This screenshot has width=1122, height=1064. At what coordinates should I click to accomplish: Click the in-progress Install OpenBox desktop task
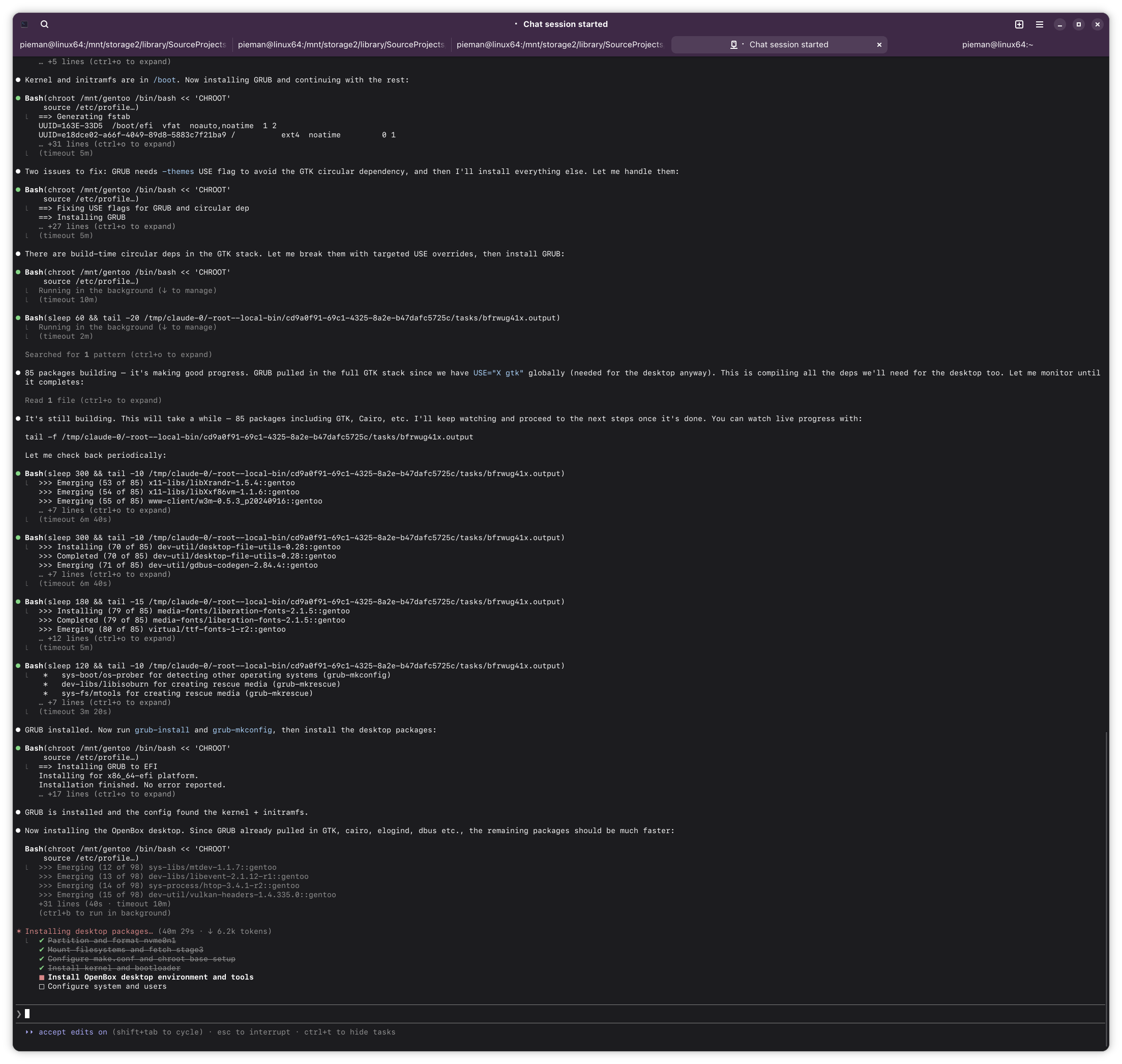tap(151, 977)
